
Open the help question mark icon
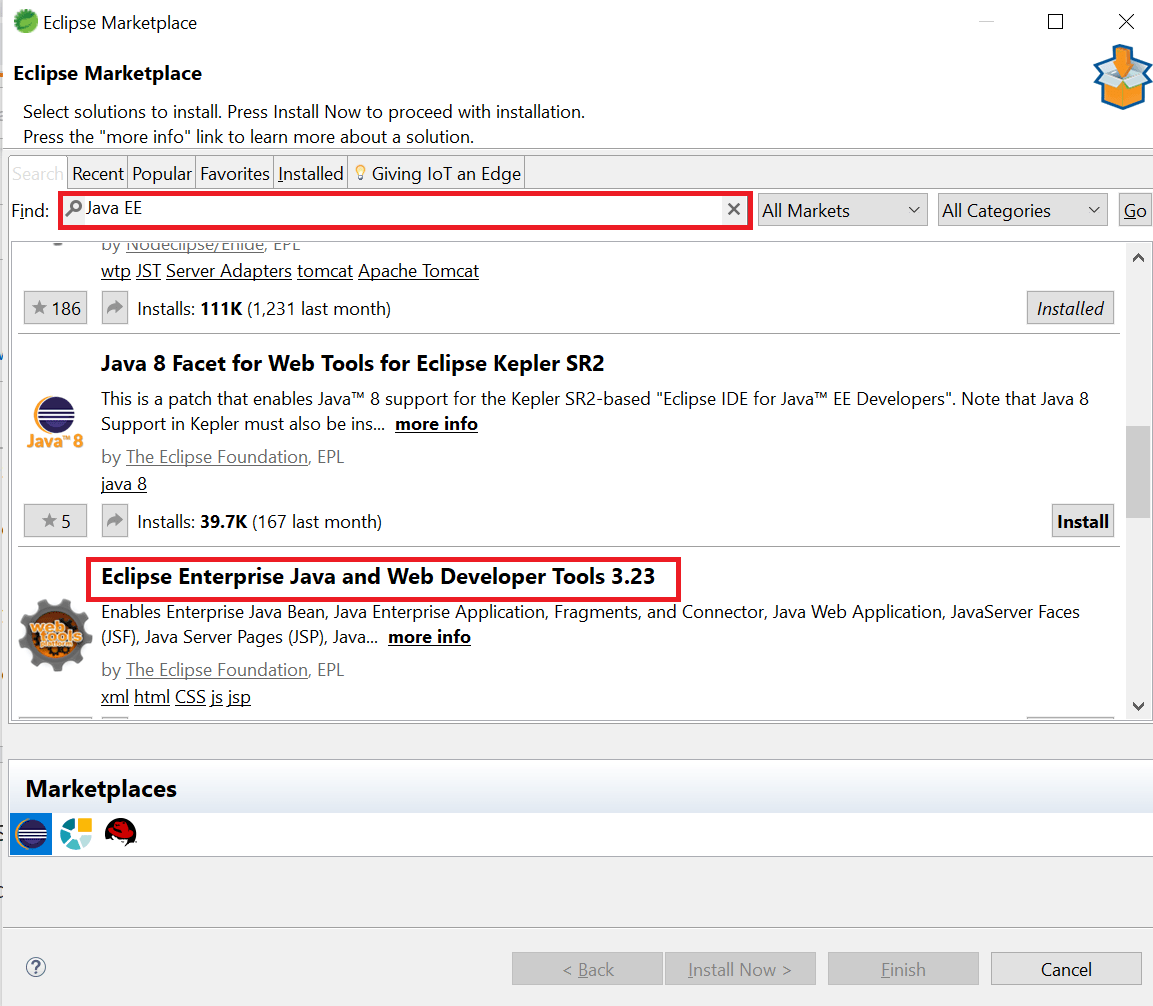(36, 967)
